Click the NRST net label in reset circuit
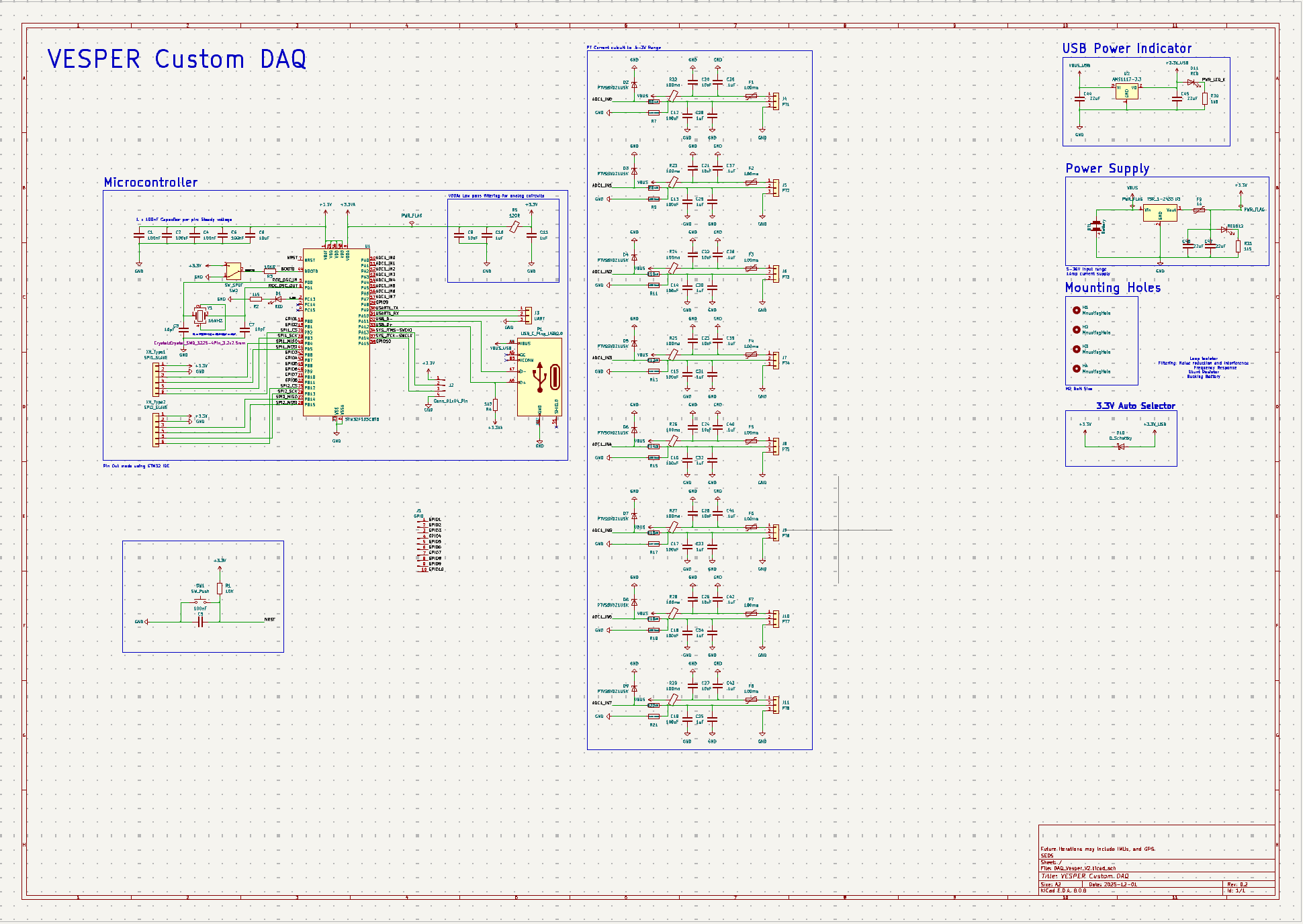This screenshot has width=1303, height=924. point(269,619)
